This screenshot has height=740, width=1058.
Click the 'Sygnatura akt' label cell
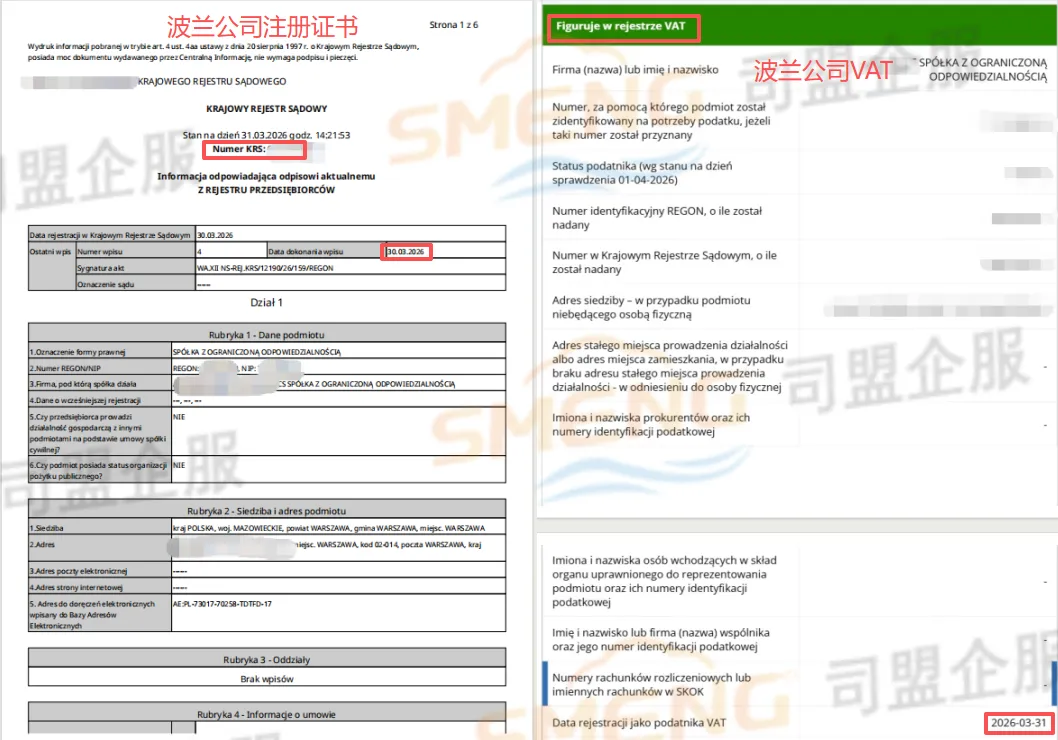point(135,268)
